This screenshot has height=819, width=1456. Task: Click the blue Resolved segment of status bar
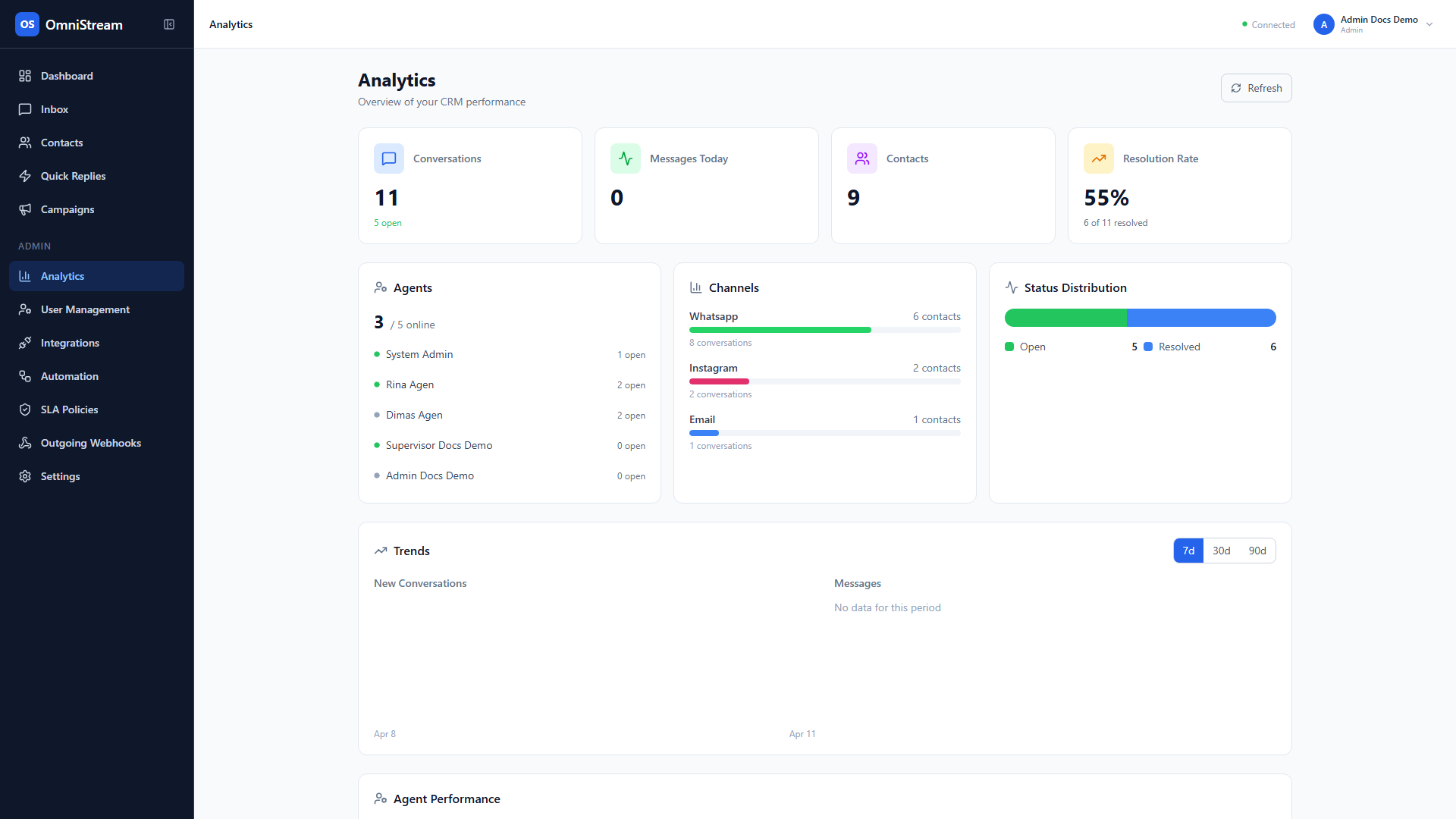click(1201, 318)
